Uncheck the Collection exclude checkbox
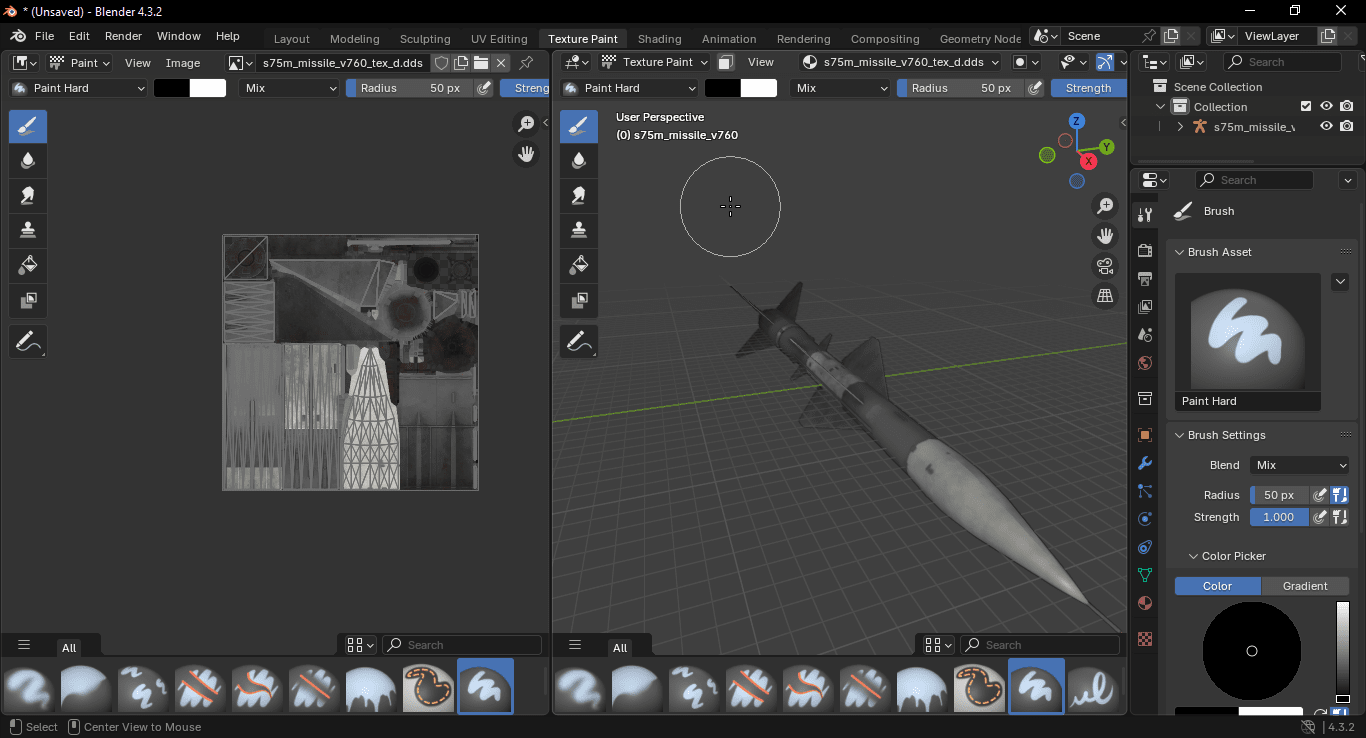This screenshot has height=738, width=1366. [x=1305, y=106]
